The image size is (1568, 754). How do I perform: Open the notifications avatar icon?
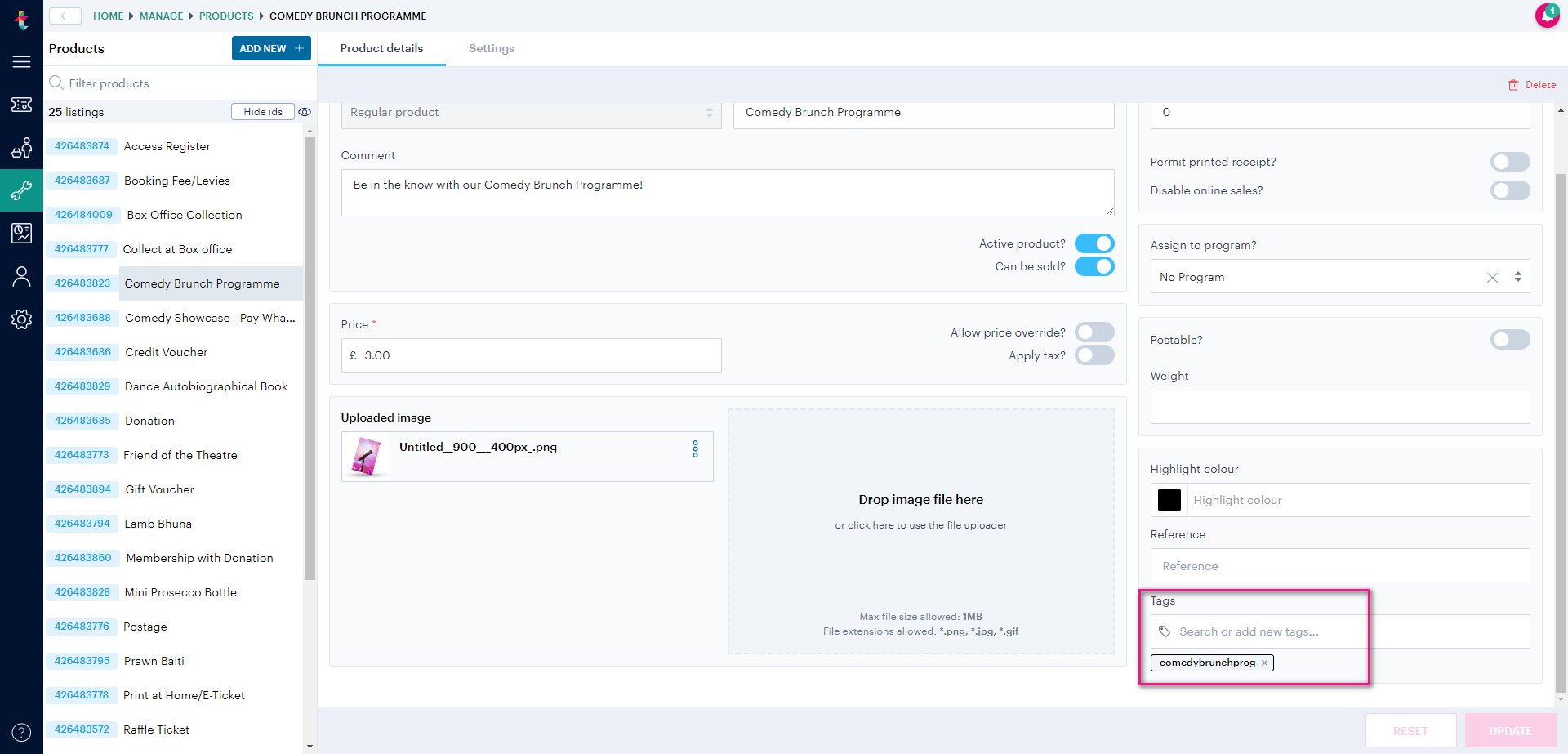coord(1547,15)
